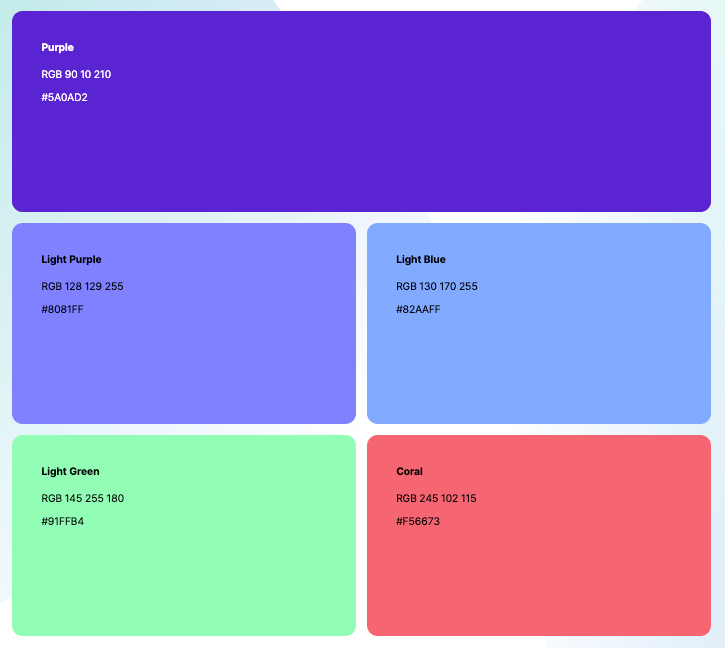Viewport: 725px width, 648px height.
Task: Click the "RGB 245 102 115" value
Action: pos(436,499)
